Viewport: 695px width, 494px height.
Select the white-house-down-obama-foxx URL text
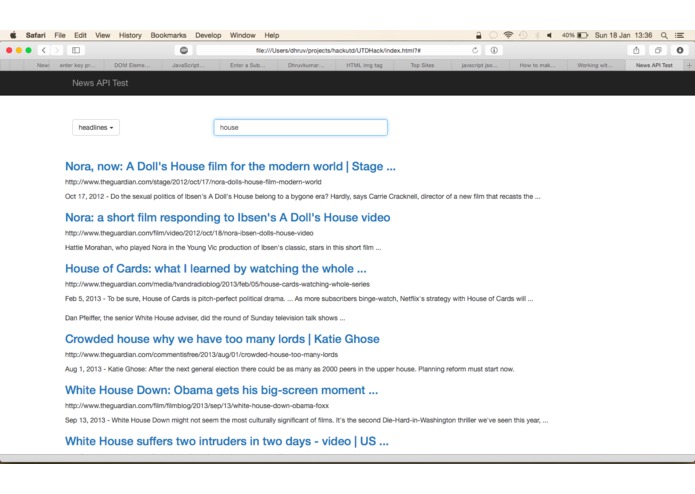click(197, 406)
